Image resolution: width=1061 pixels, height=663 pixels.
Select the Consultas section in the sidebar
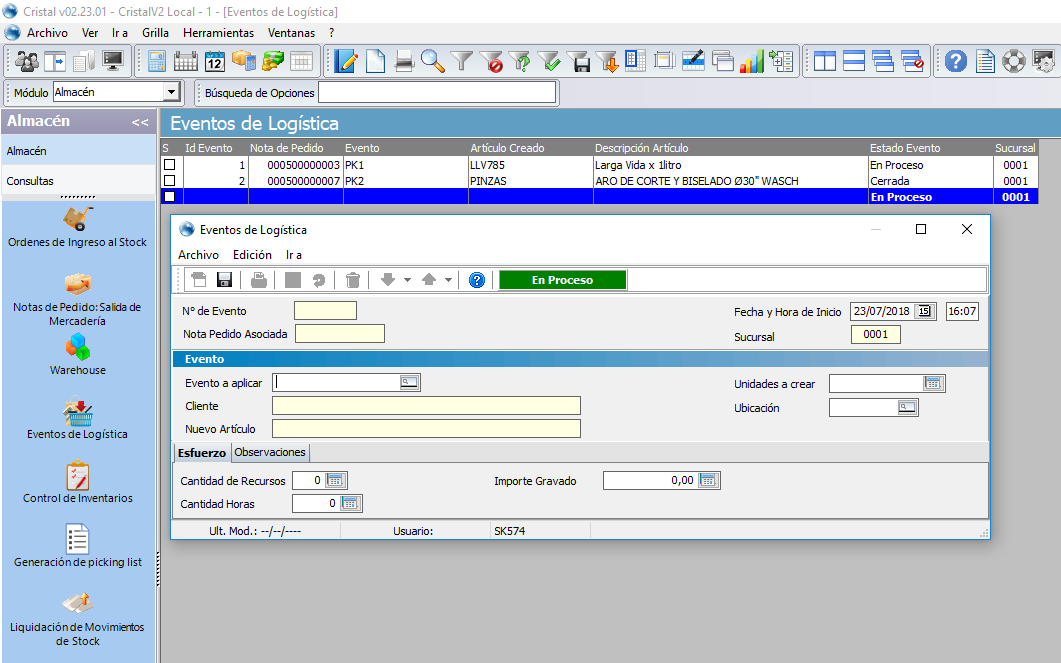click(x=30, y=181)
